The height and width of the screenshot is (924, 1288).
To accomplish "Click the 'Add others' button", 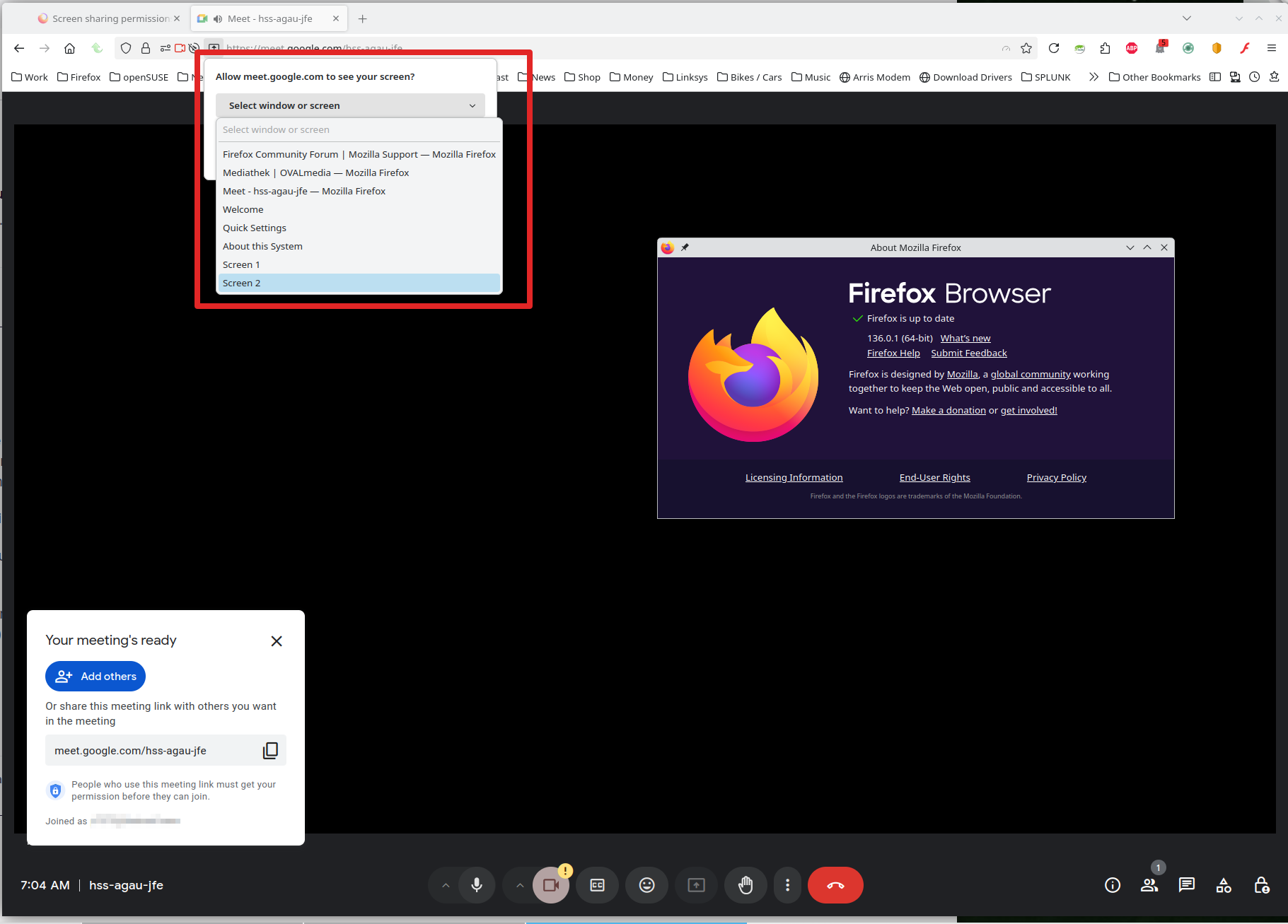I will coord(95,677).
